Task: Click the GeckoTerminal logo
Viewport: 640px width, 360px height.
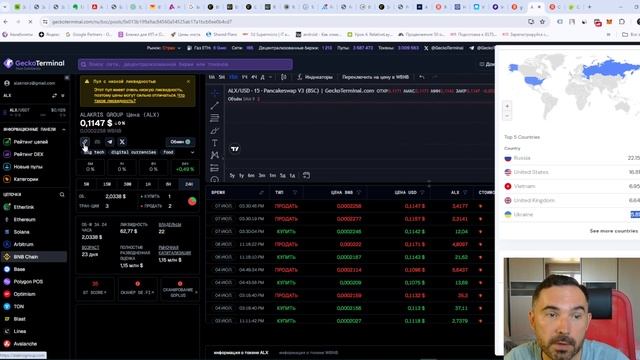Action: [34, 63]
